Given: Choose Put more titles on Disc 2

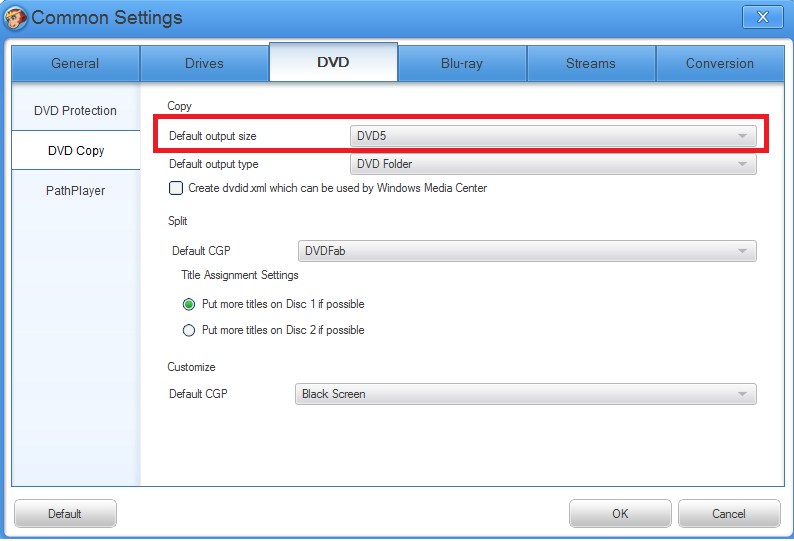Looking at the screenshot, I should tap(188, 330).
